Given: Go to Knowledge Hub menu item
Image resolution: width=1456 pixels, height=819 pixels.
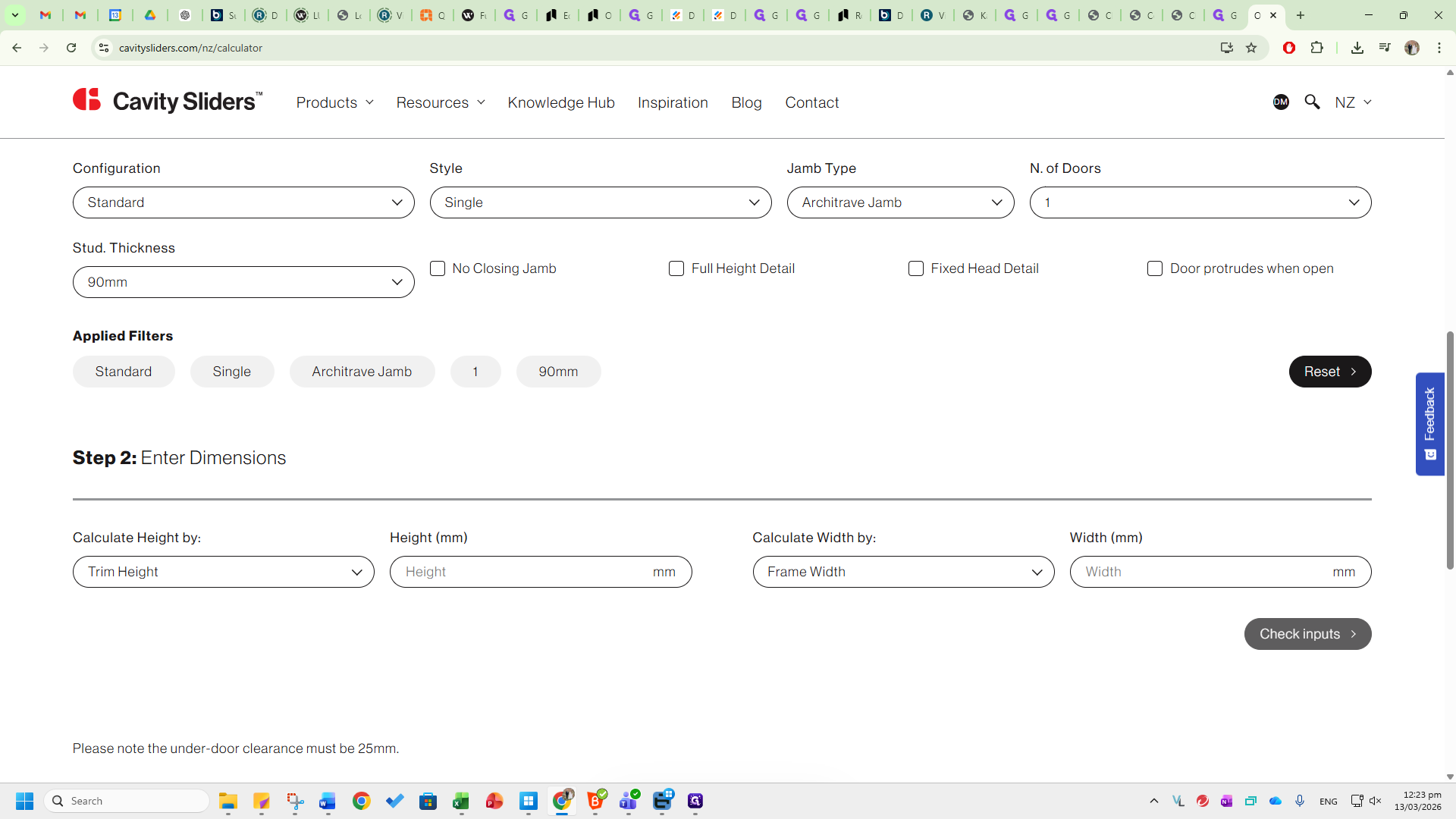Looking at the screenshot, I should tap(561, 102).
